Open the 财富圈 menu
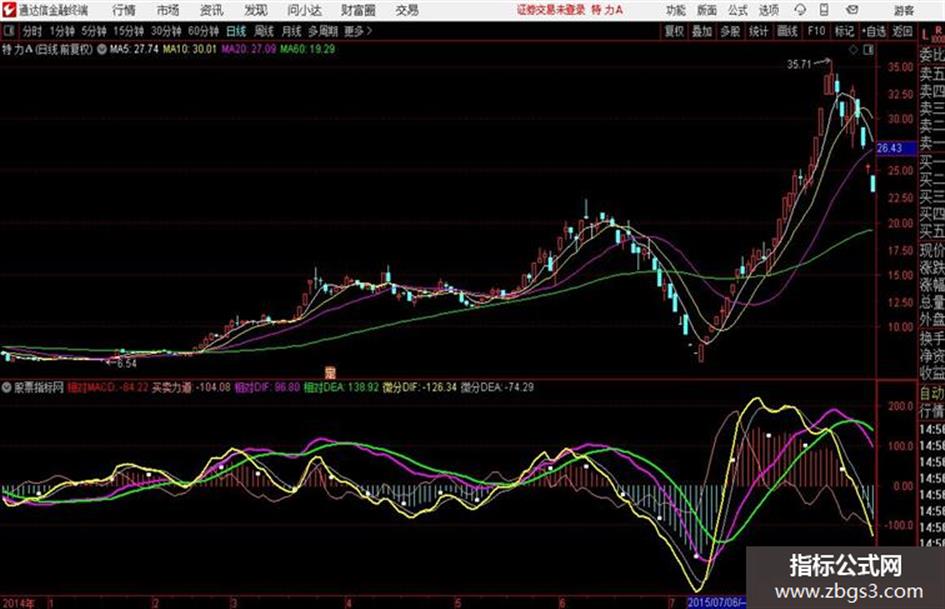Viewport: 945px width, 609px height. (x=358, y=10)
